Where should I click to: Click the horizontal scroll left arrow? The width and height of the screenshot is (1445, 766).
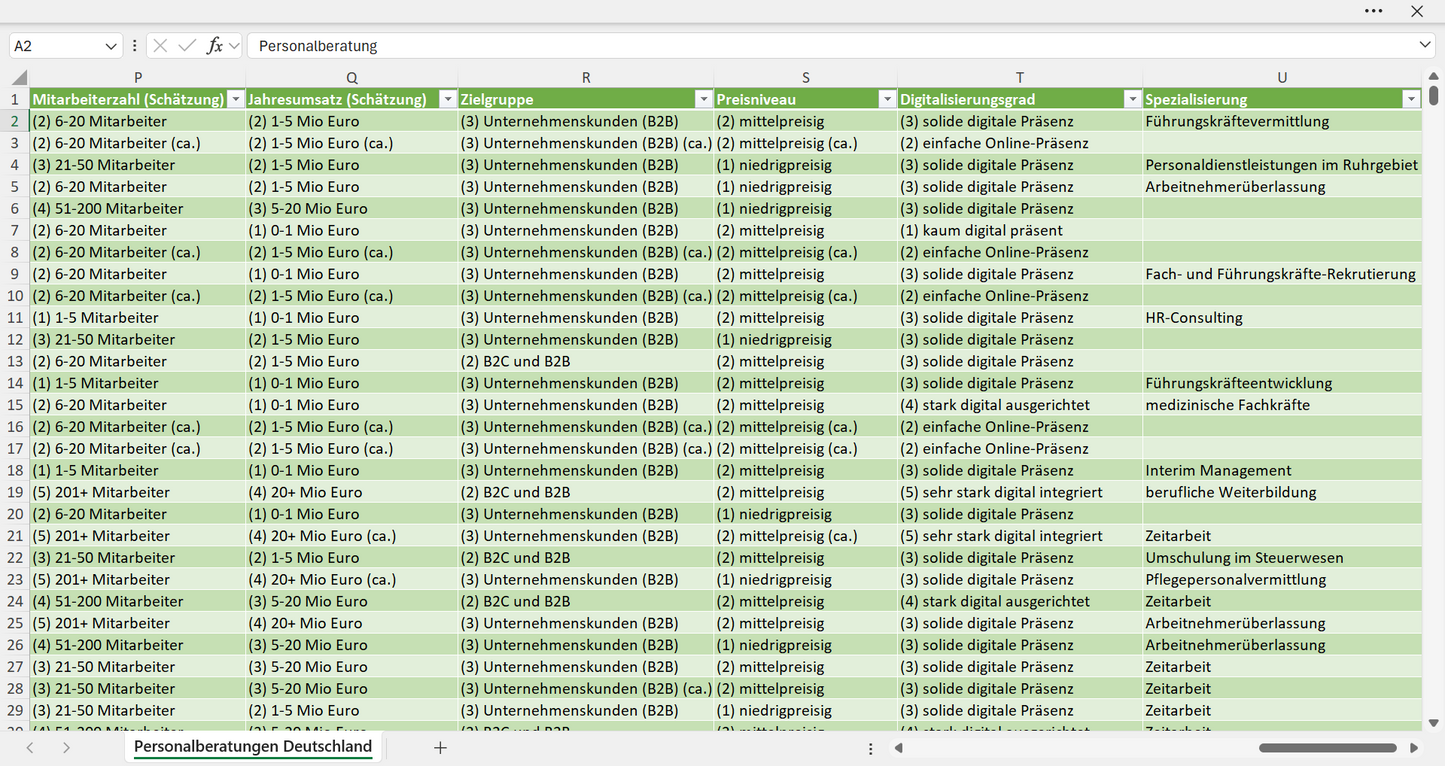coord(898,748)
